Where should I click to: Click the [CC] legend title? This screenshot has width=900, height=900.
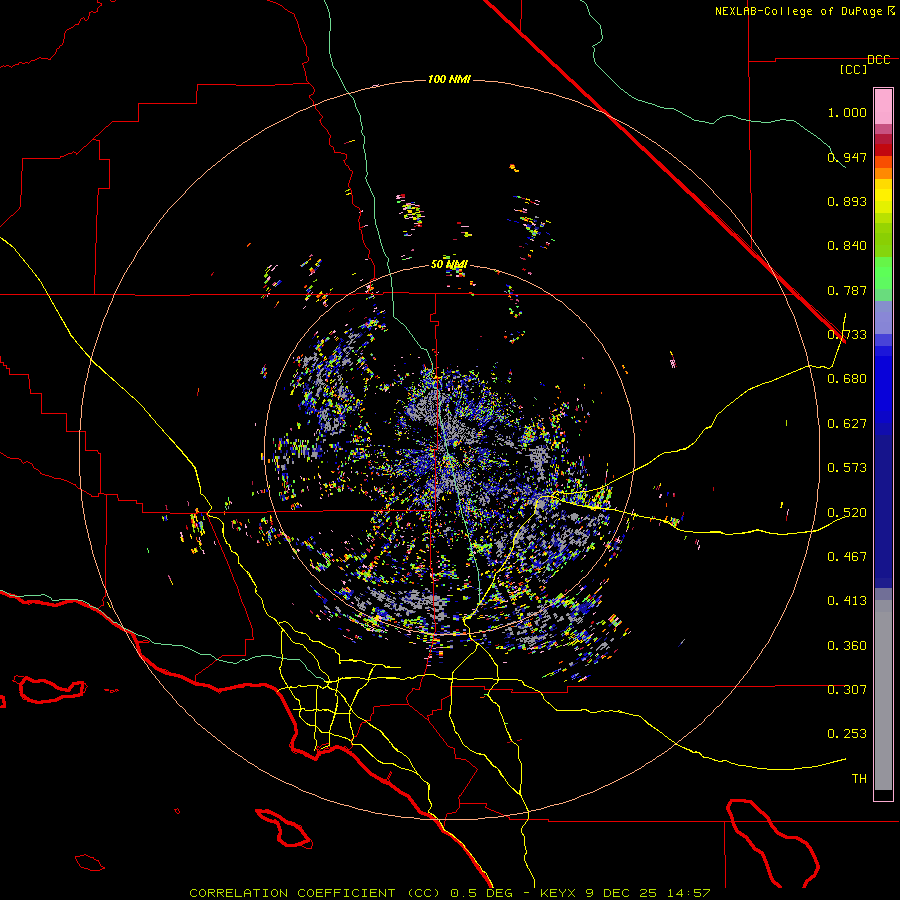click(x=854, y=70)
